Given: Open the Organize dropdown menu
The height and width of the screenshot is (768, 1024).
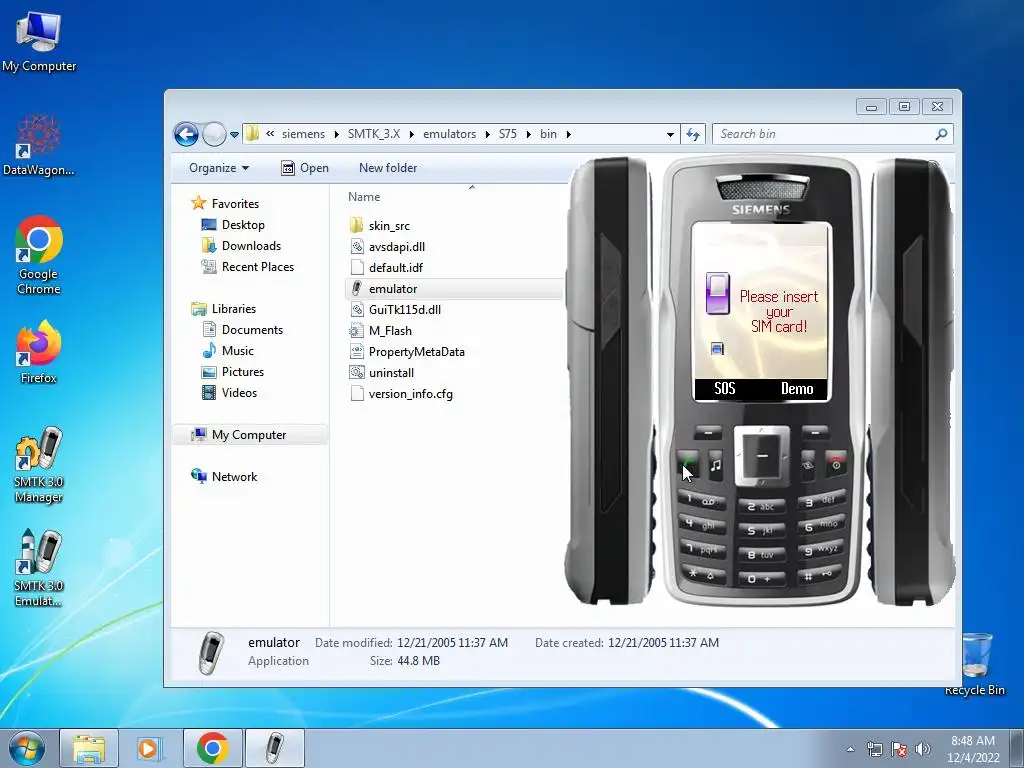Looking at the screenshot, I should click(x=219, y=168).
